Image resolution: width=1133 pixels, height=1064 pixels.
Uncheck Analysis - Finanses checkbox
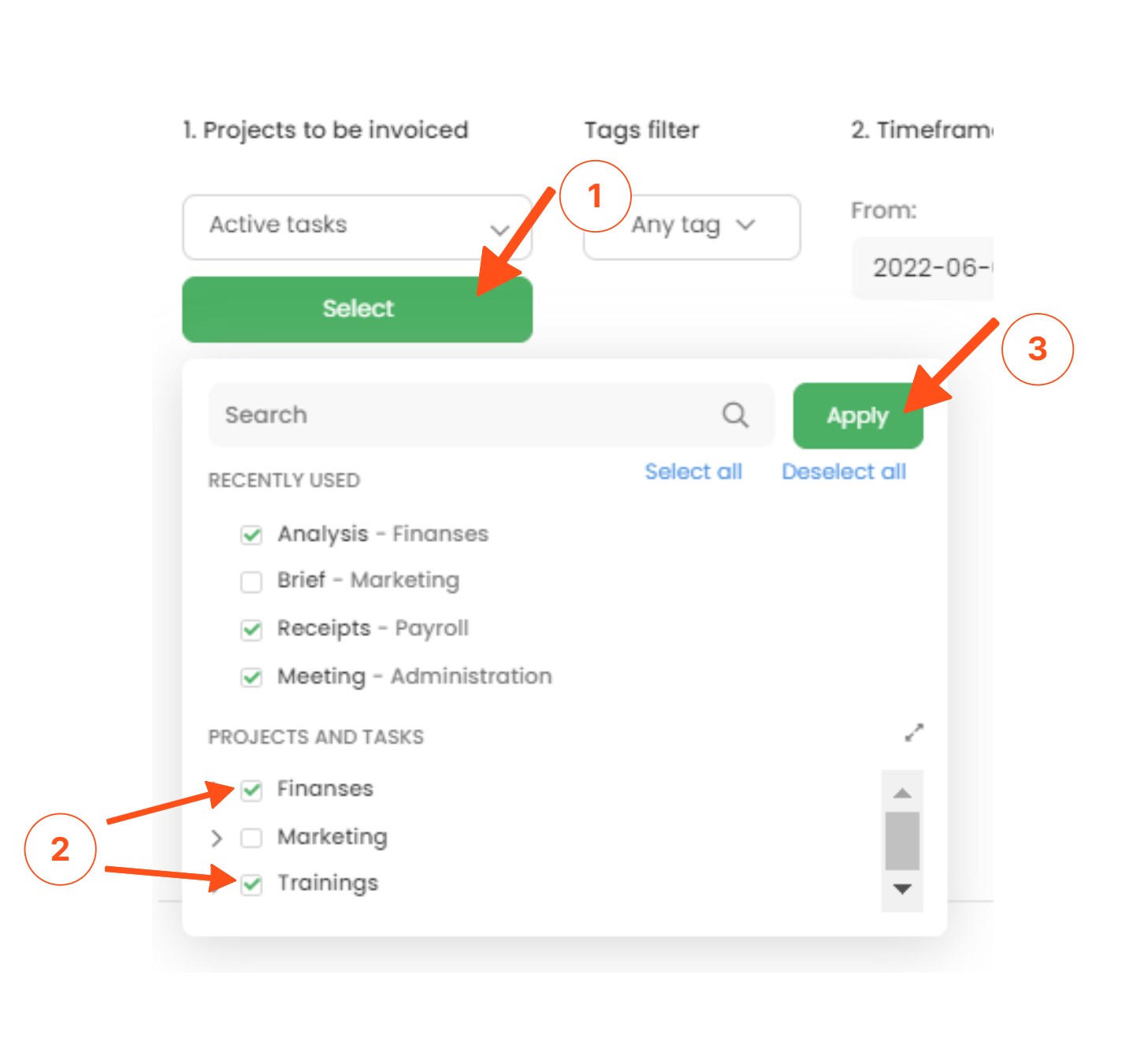pos(251,535)
